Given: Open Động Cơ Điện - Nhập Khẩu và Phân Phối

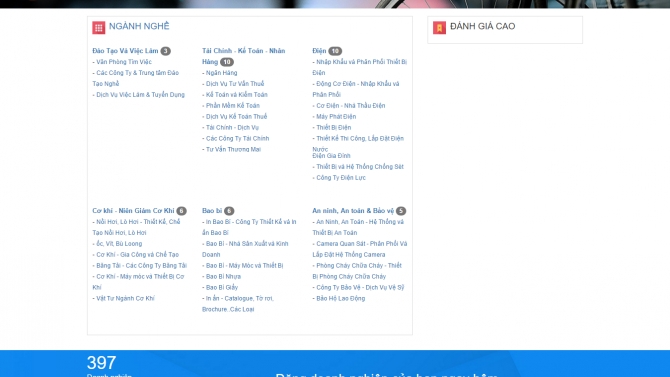Looking at the screenshot, I should (x=356, y=89).
